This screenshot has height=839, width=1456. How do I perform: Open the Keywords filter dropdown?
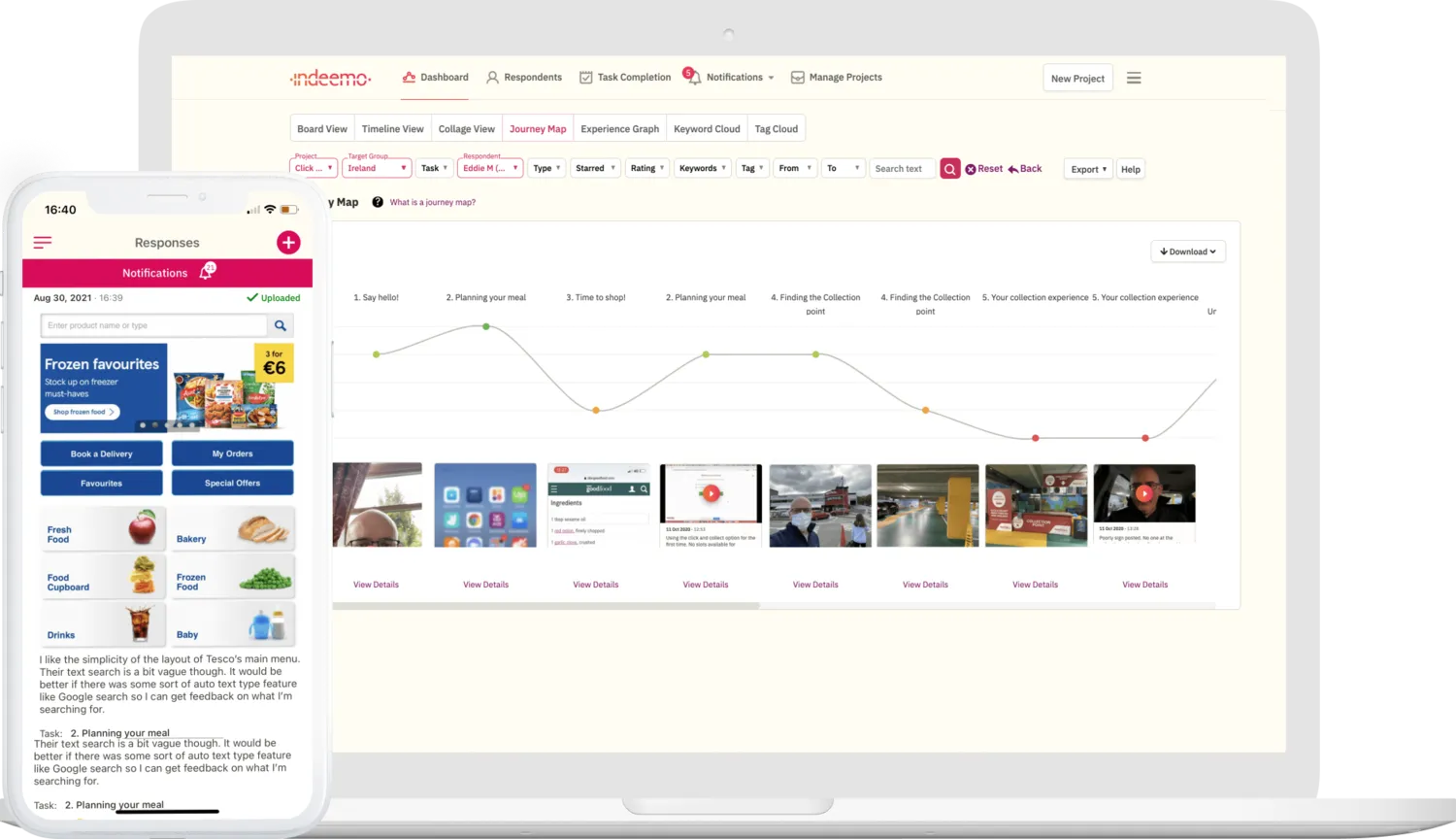point(703,169)
